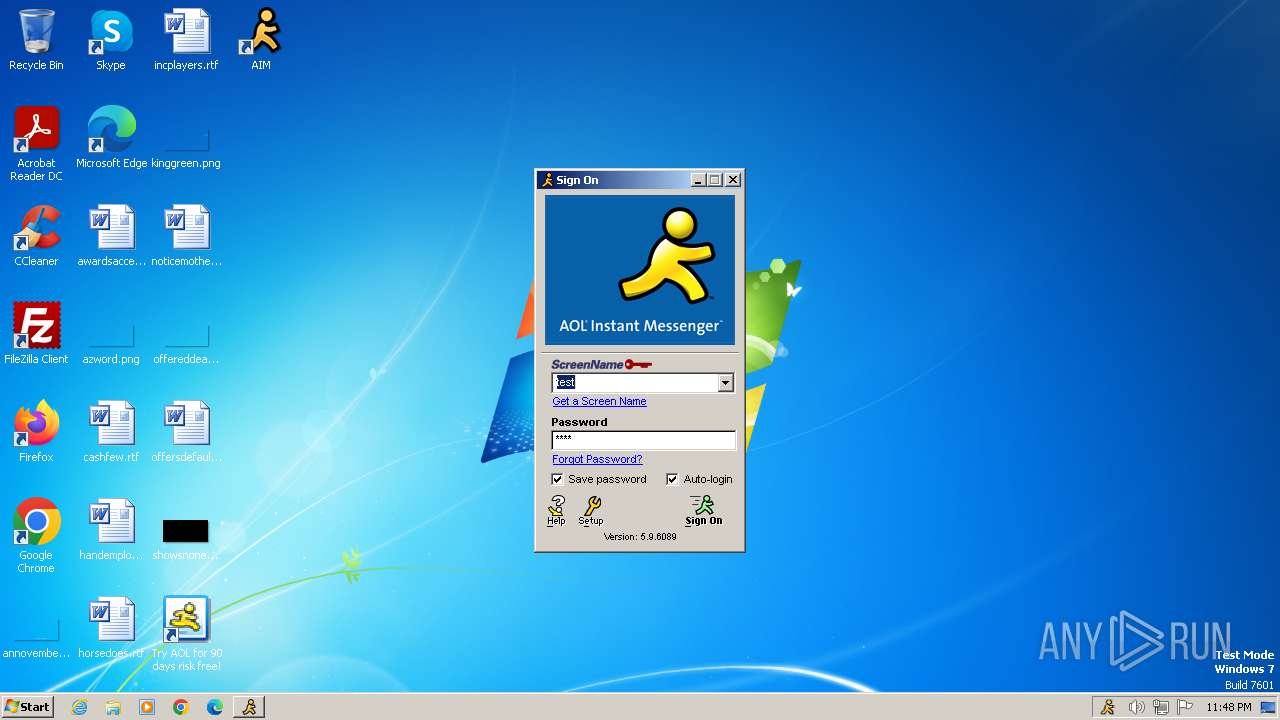This screenshot has height=720, width=1280.
Task: Select the azword.png file icon
Action: (111, 342)
